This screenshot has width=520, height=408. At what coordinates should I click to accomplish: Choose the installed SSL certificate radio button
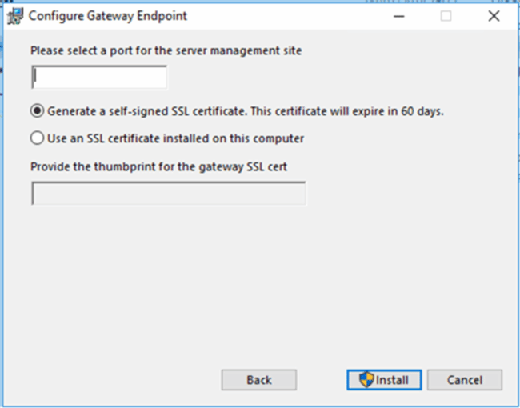tap(37, 138)
